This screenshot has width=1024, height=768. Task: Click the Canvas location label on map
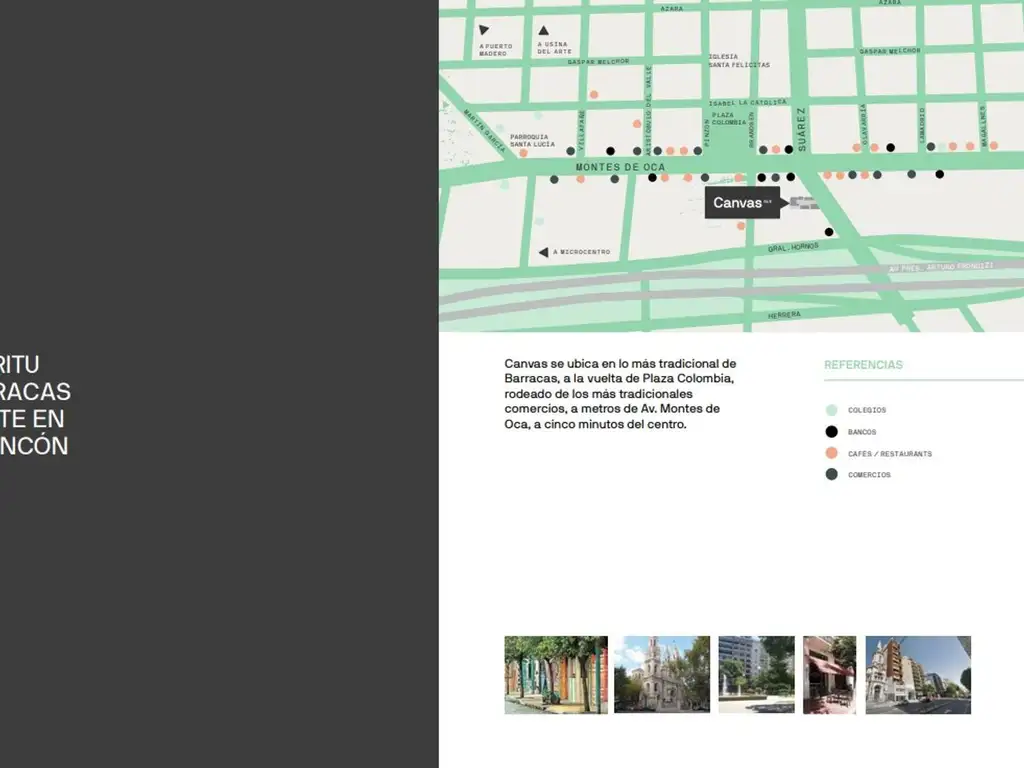[x=741, y=203]
